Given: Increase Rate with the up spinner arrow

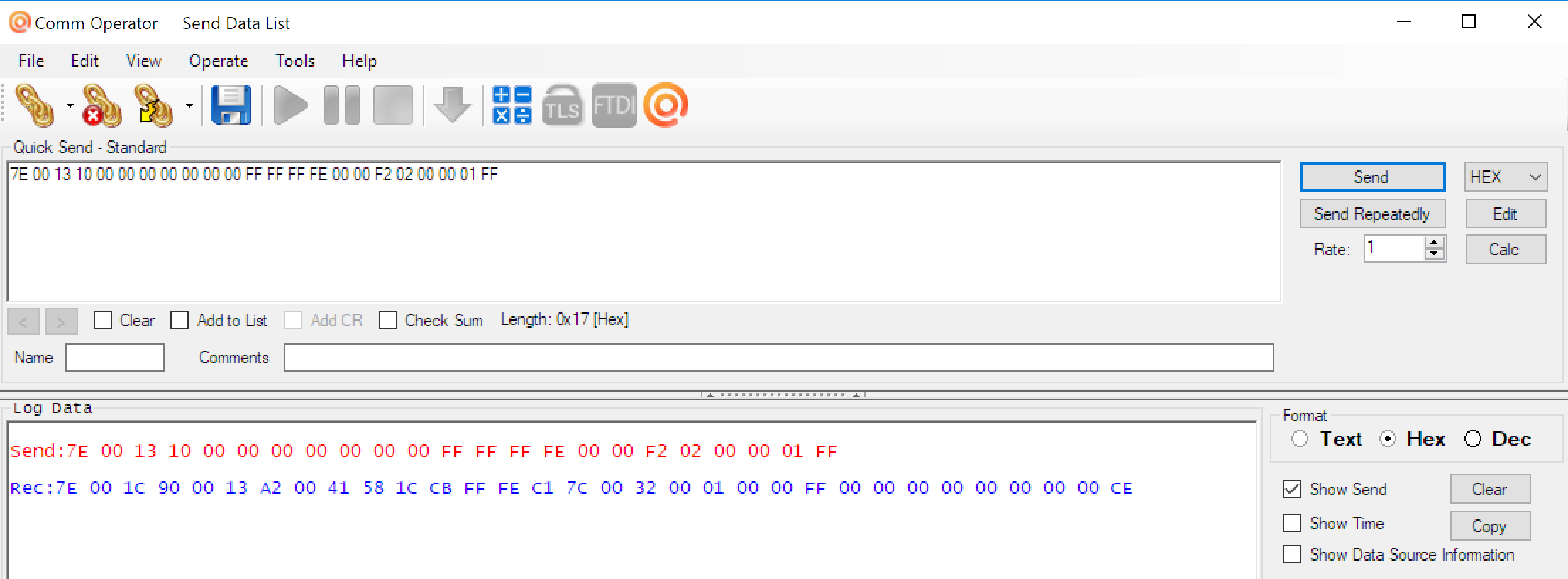Looking at the screenshot, I should click(1435, 243).
